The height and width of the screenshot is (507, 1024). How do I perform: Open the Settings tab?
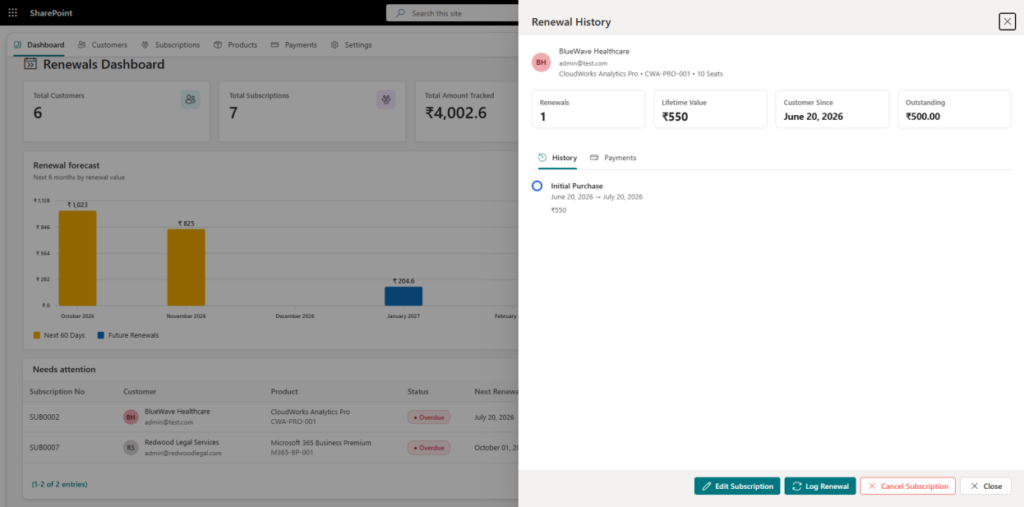(x=351, y=45)
